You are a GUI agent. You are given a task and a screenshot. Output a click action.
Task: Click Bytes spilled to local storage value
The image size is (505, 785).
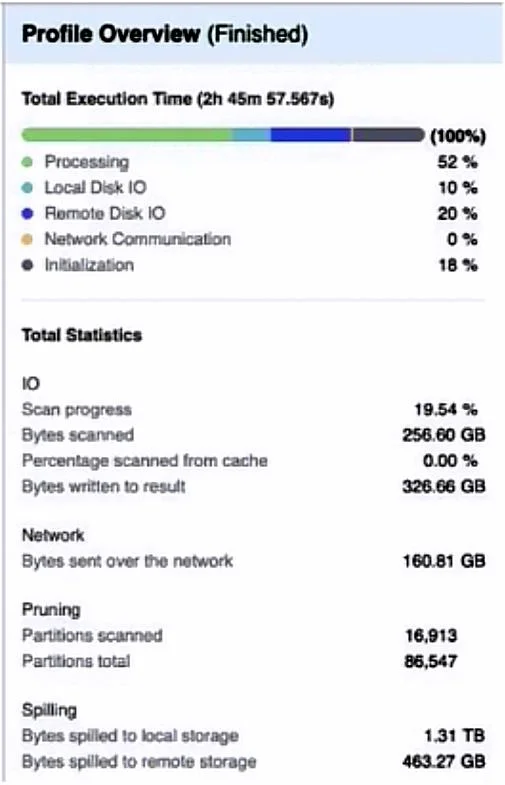click(454, 736)
